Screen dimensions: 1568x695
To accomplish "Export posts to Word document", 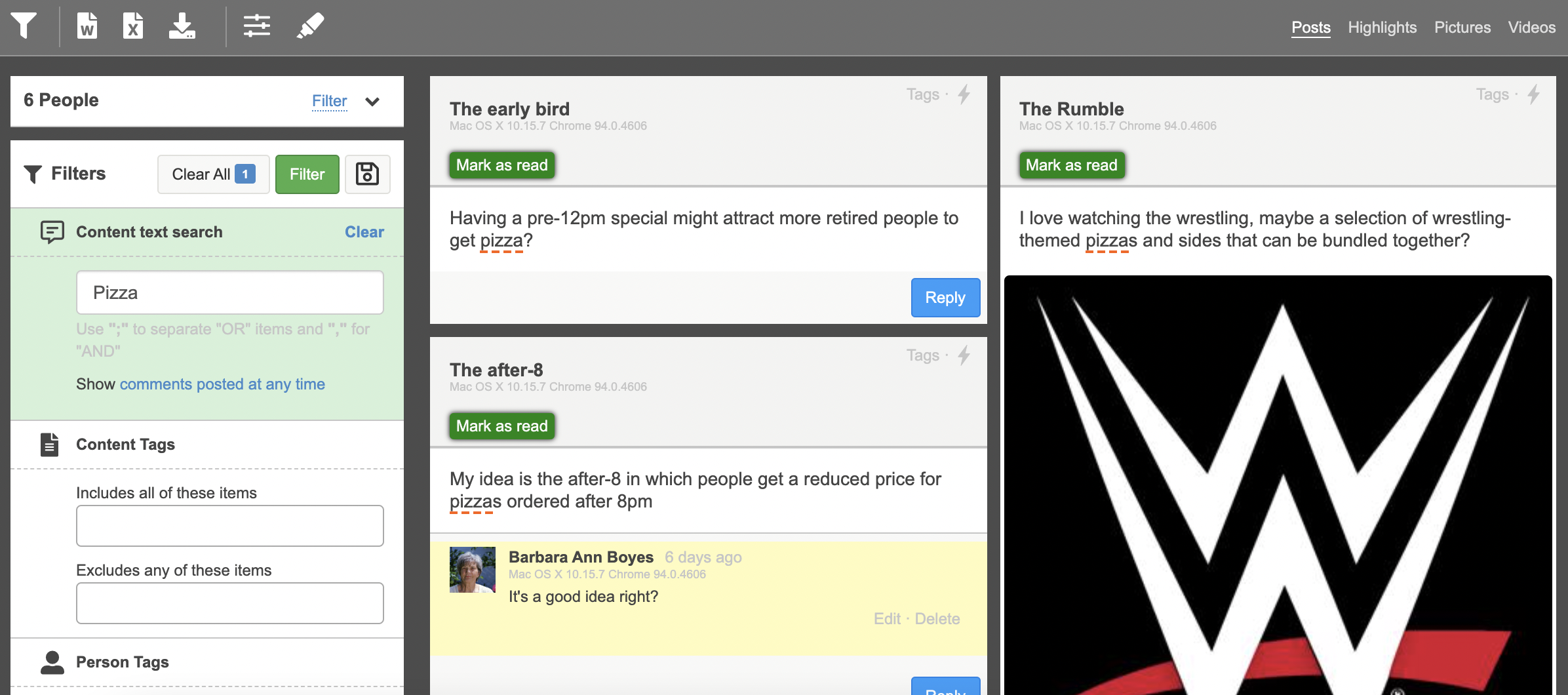I will 87,26.
